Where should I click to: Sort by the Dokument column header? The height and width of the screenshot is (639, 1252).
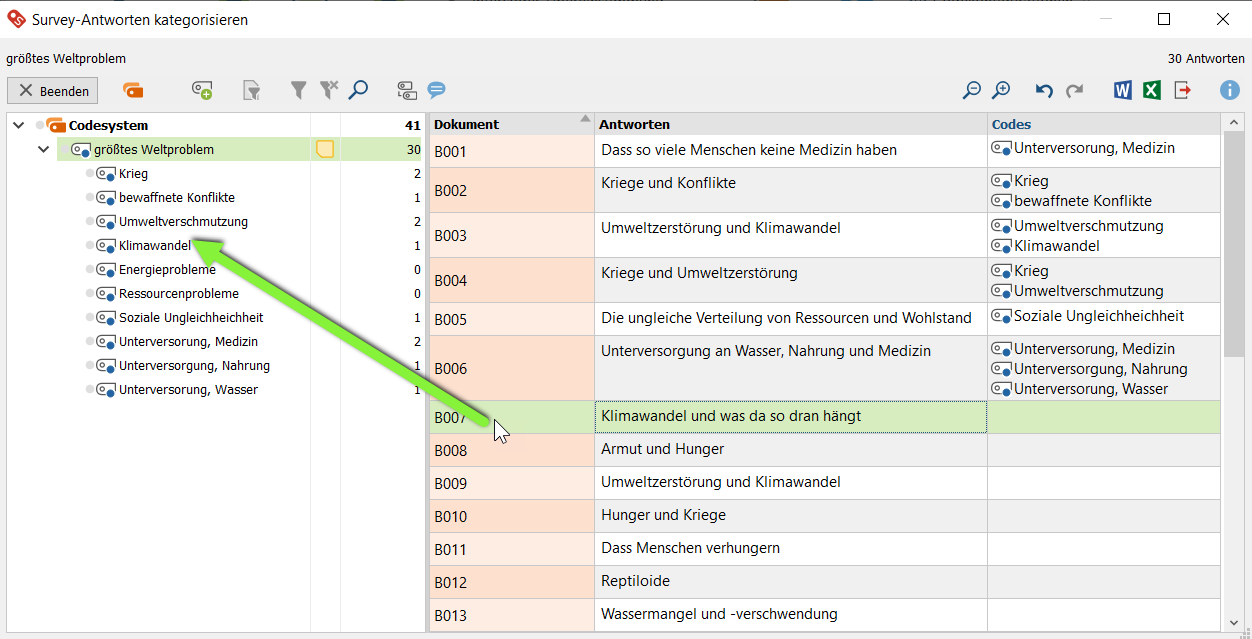pyautogui.click(x=511, y=124)
